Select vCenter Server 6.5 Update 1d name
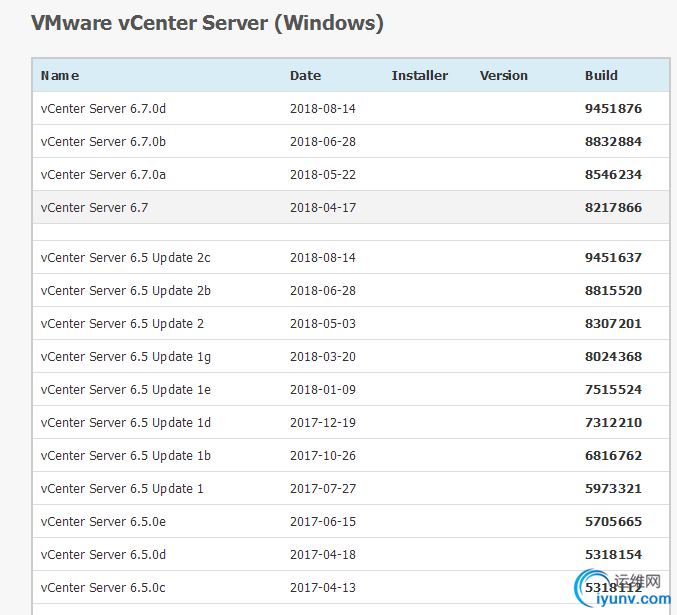The image size is (677, 615). [126, 423]
